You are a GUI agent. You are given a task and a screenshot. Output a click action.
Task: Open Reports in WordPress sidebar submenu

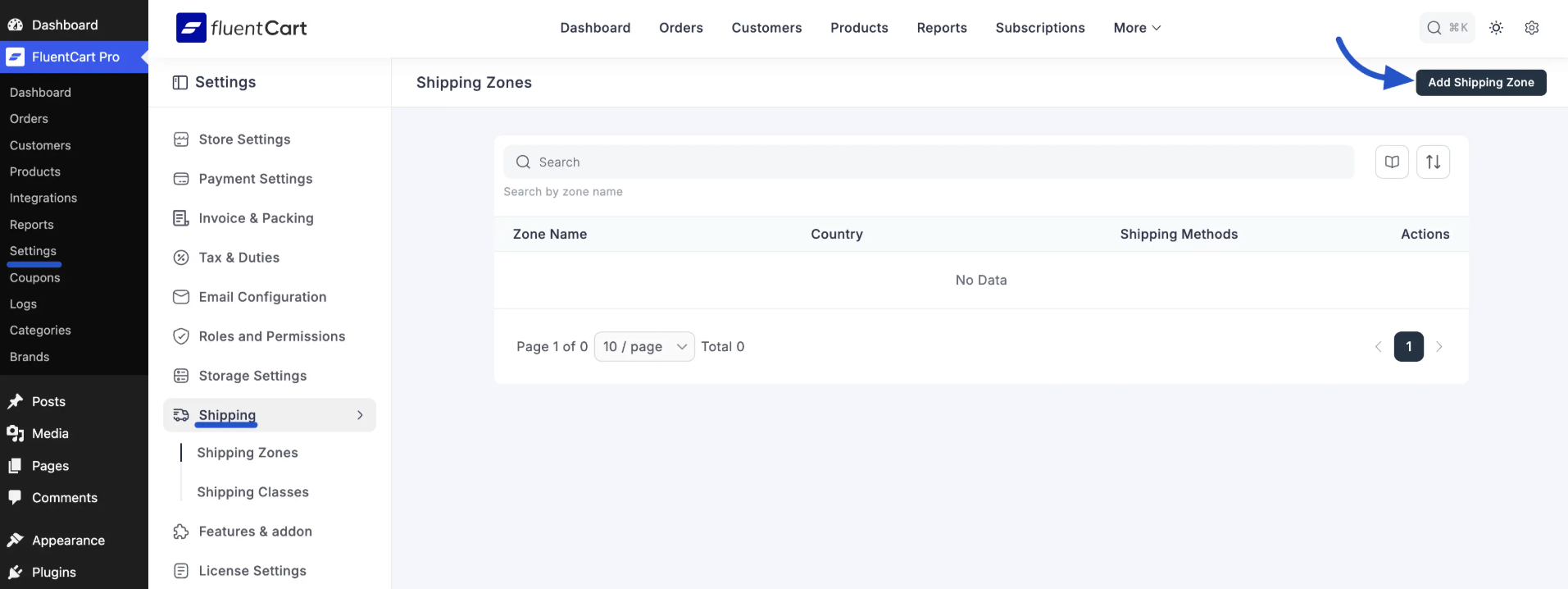point(31,224)
